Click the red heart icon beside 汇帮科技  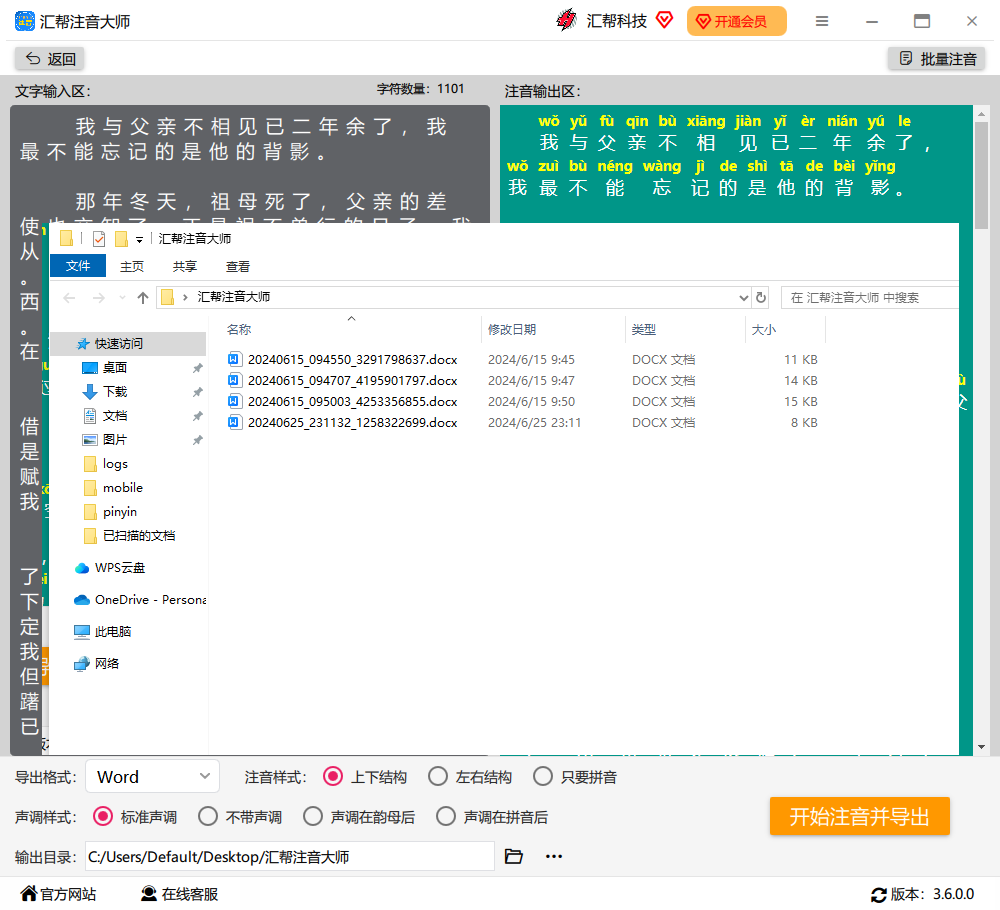(x=665, y=20)
